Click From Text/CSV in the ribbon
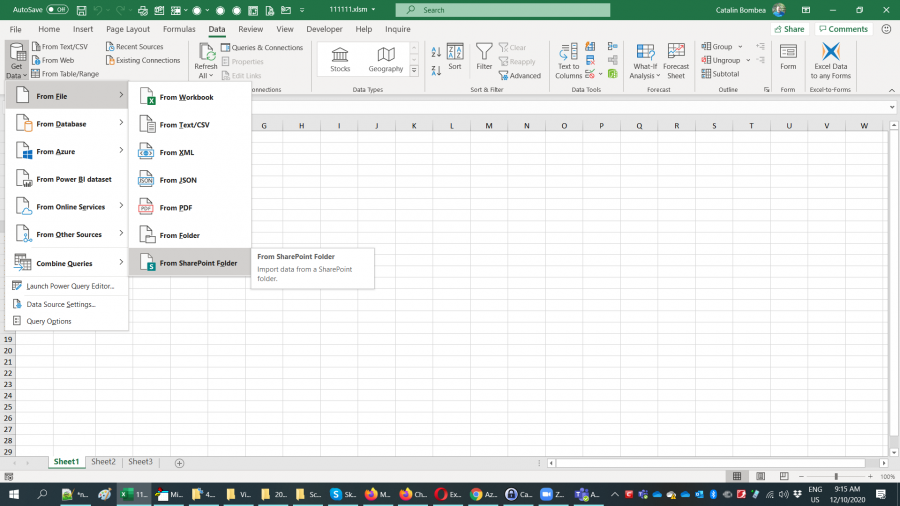The height and width of the screenshot is (506, 900). pos(60,46)
